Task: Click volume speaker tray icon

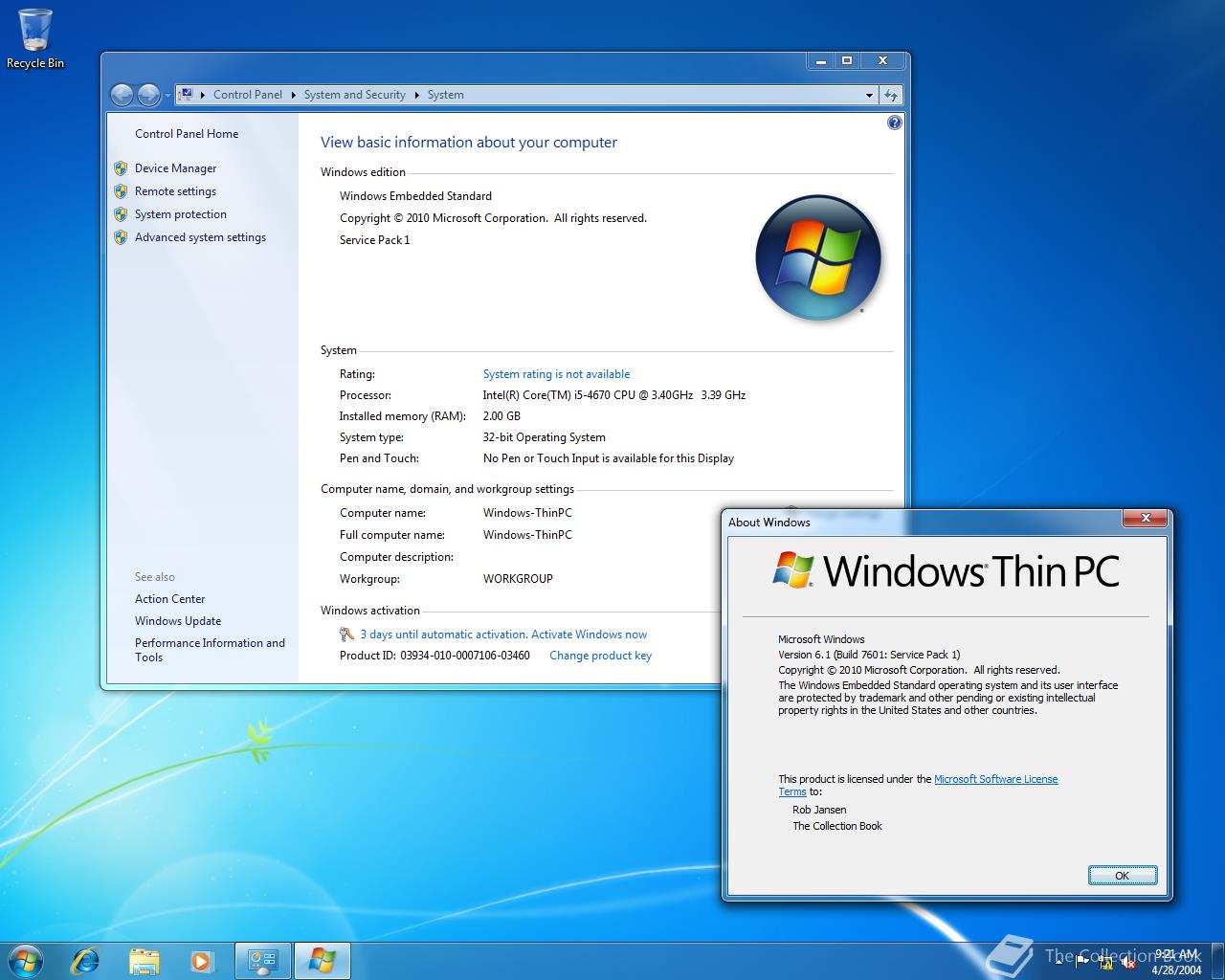Action: click(x=1127, y=963)
